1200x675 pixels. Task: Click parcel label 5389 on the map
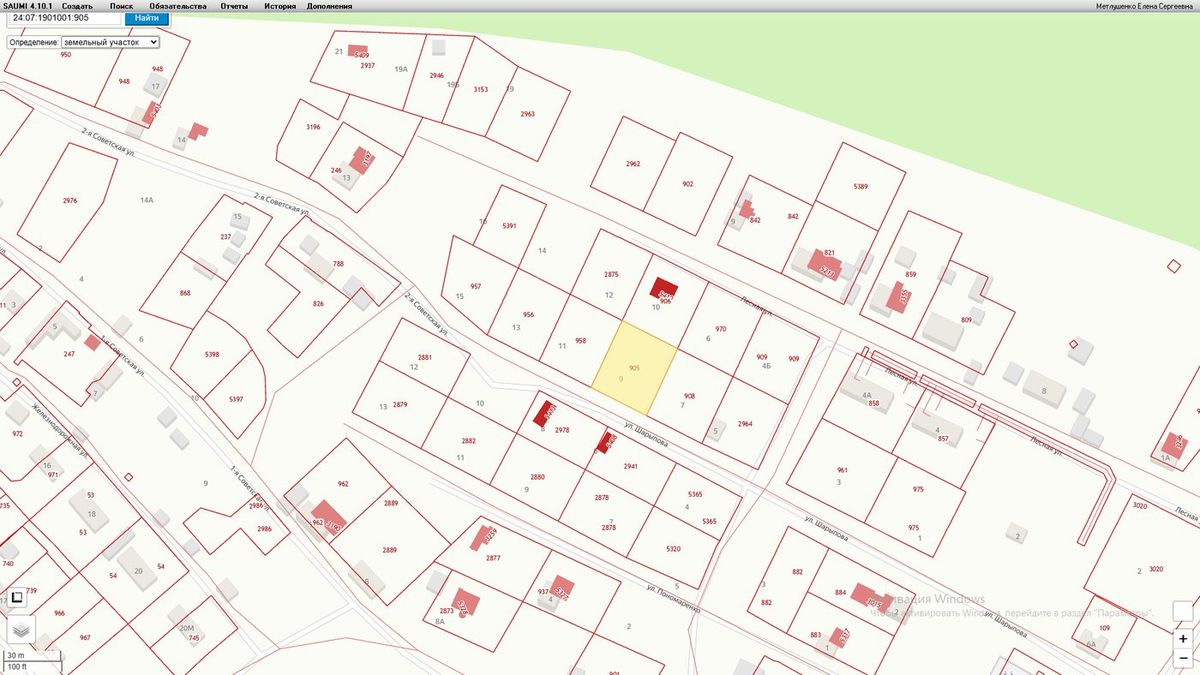(861, 187)
